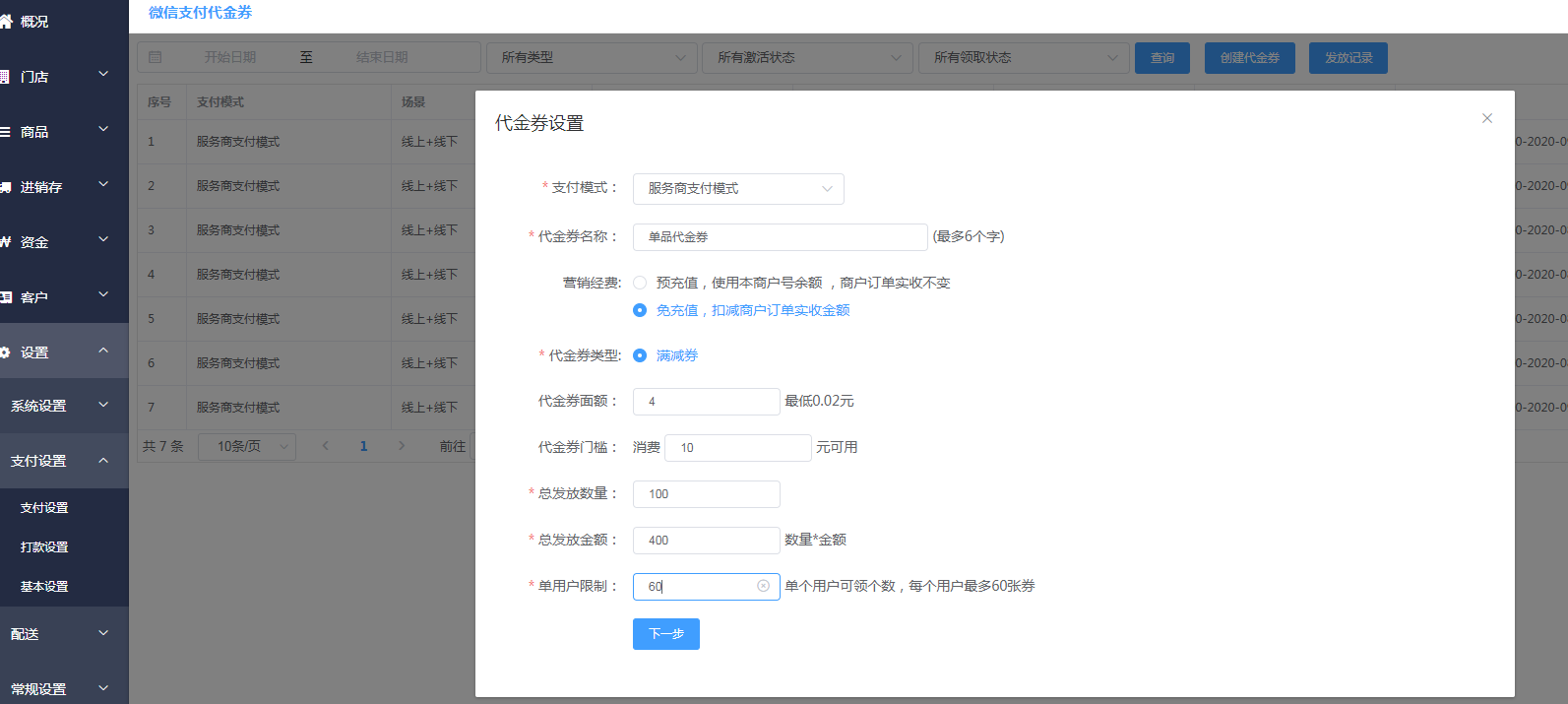Click the home icon beside 概况
Viewport: 1568px width, 704px height.
point(6,21)
